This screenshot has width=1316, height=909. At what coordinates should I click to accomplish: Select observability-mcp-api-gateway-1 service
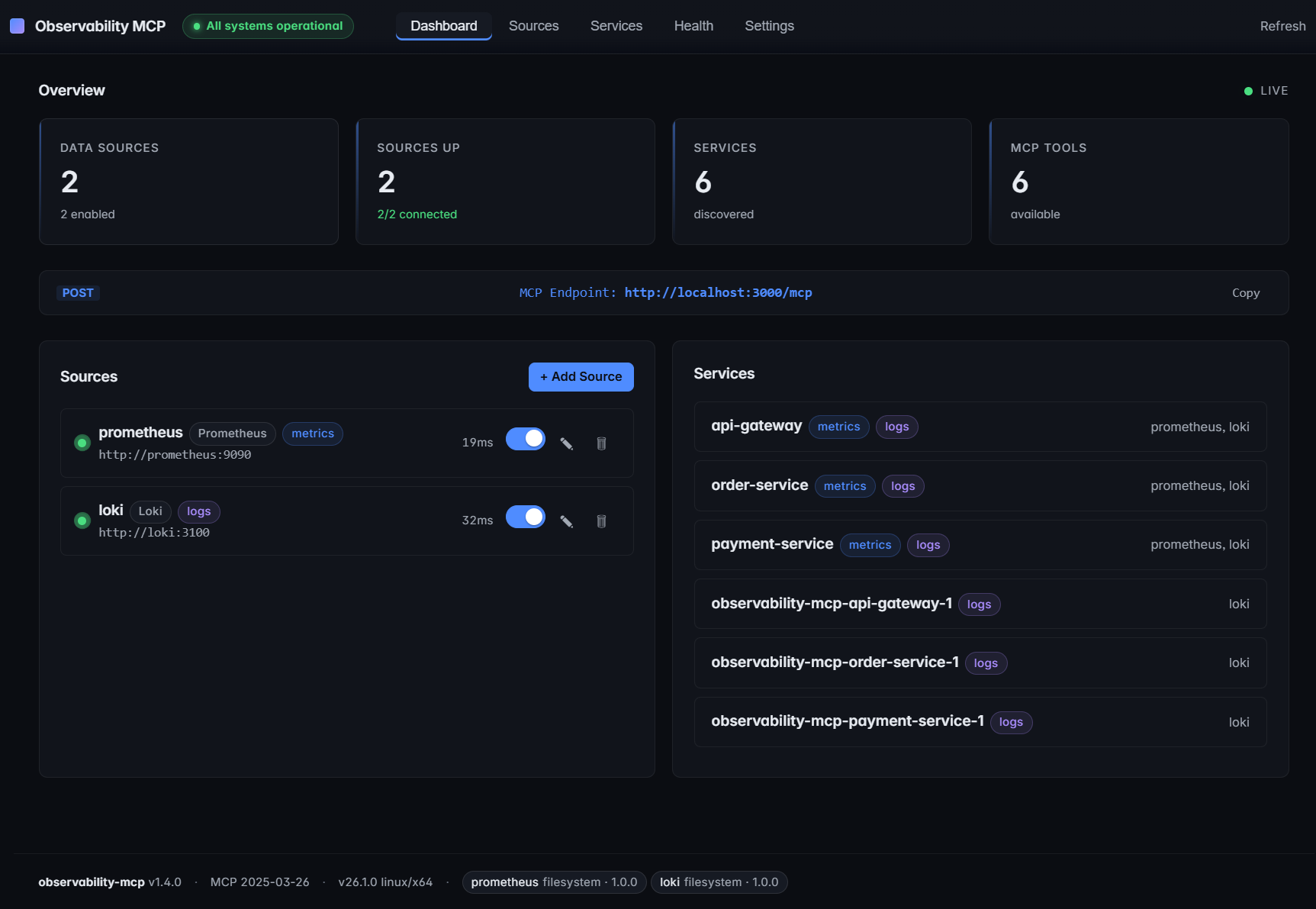(x=980, y=604)
